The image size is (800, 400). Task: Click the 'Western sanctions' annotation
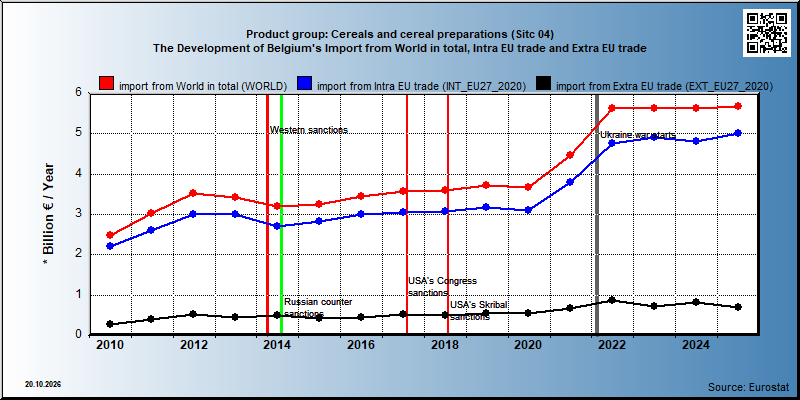point(309,130)
